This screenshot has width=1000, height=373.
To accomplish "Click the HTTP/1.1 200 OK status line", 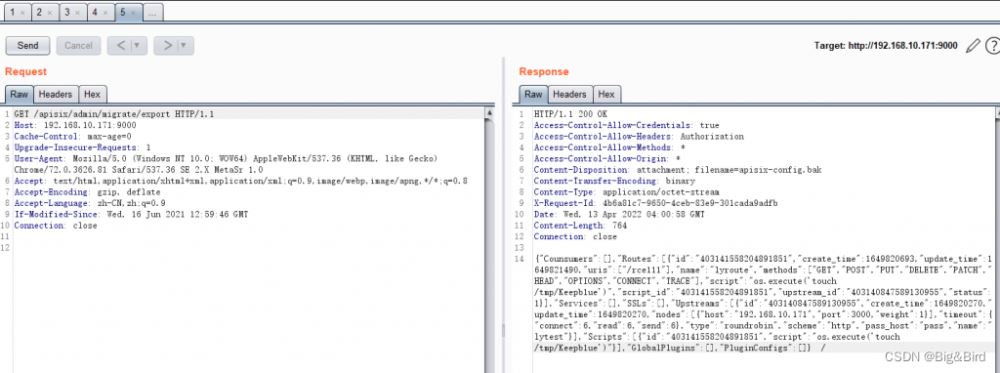I will click(x=571, y=114).
